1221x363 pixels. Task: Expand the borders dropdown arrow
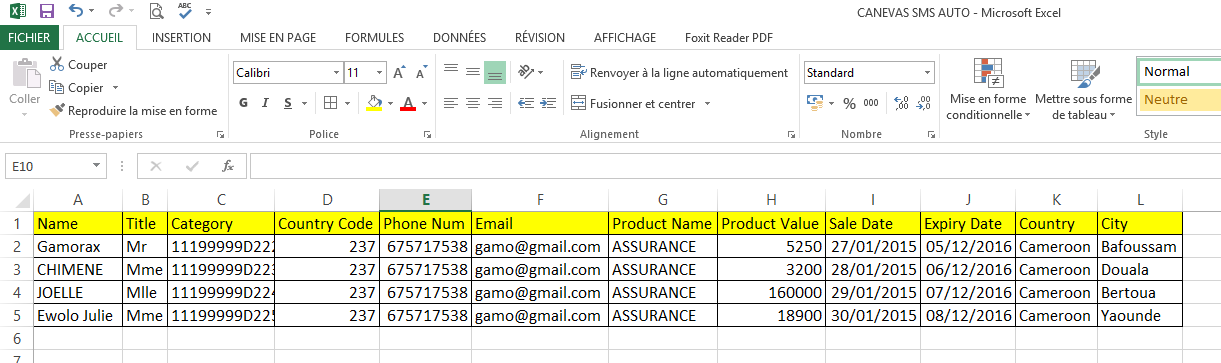[x=346, y=104]
